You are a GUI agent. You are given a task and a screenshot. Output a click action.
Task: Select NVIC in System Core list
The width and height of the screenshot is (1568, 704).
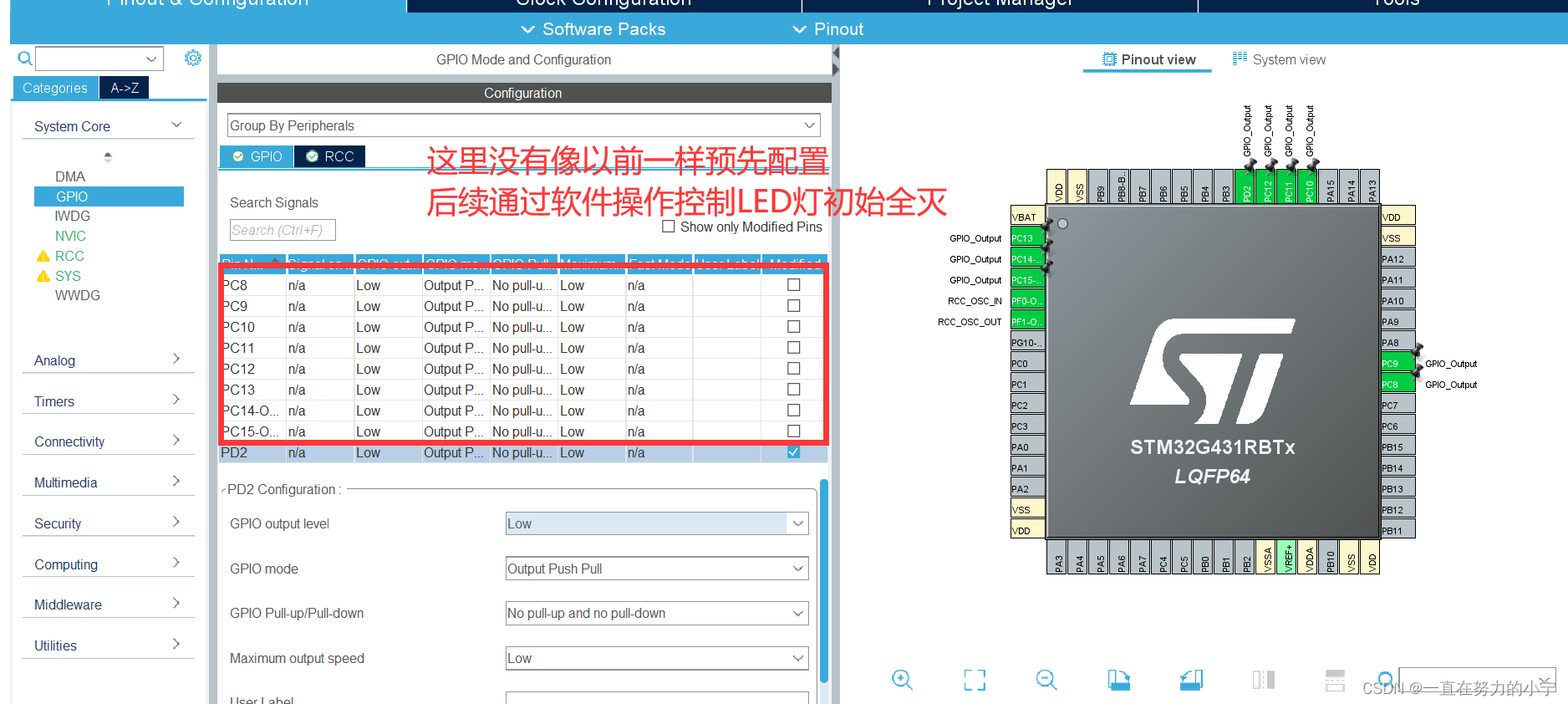[x=70, y=236]
